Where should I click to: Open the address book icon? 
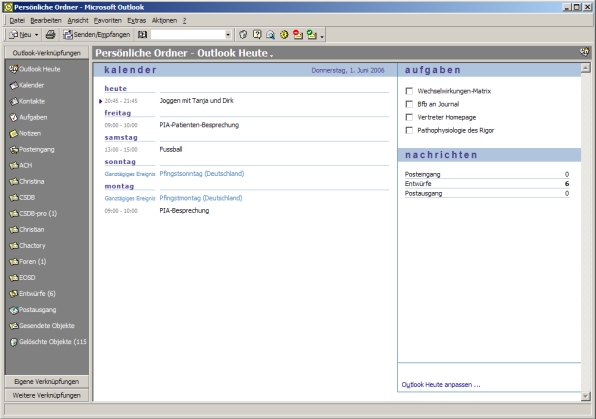pos(142,35)
